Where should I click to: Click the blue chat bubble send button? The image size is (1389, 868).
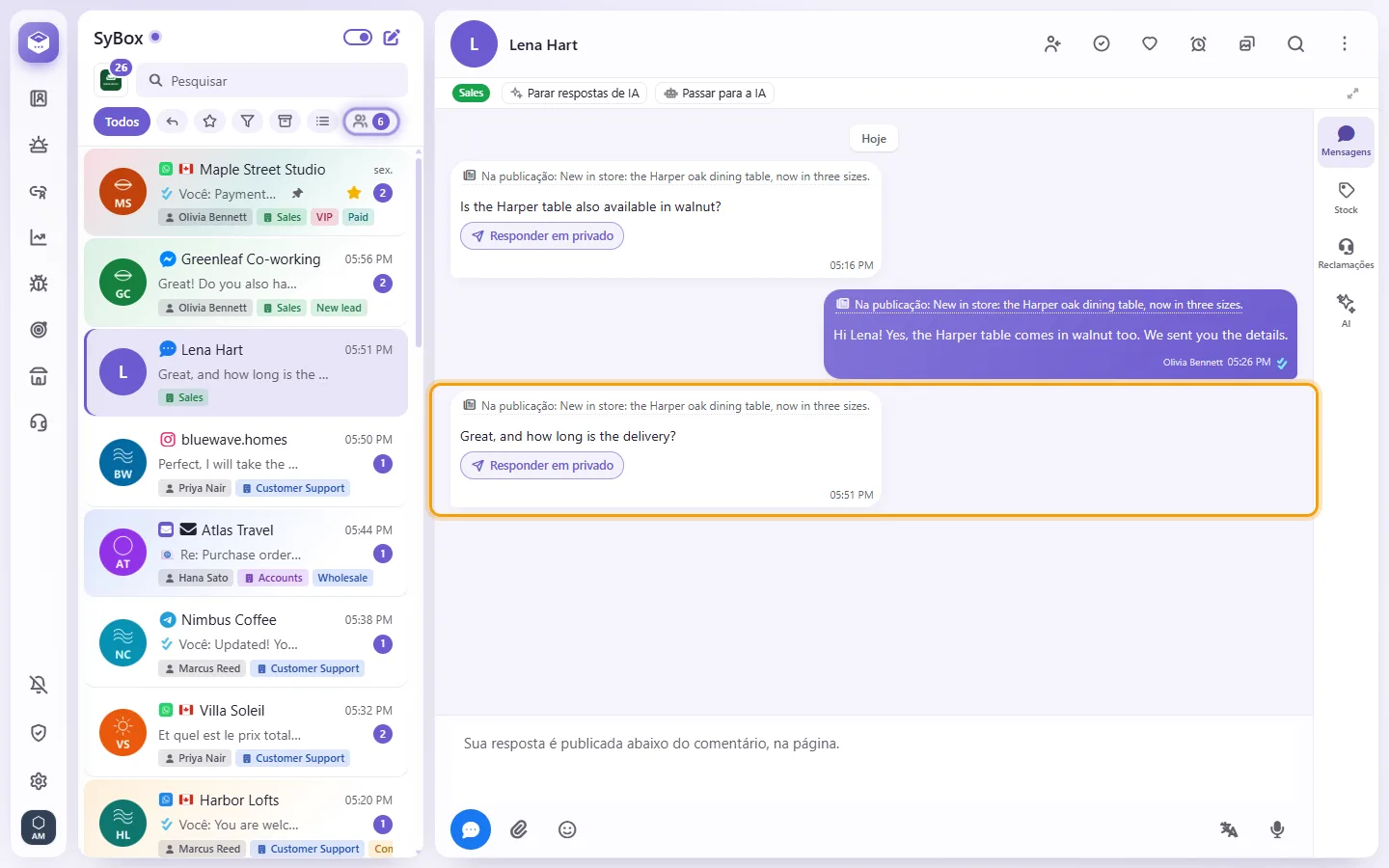click(471, 829)
